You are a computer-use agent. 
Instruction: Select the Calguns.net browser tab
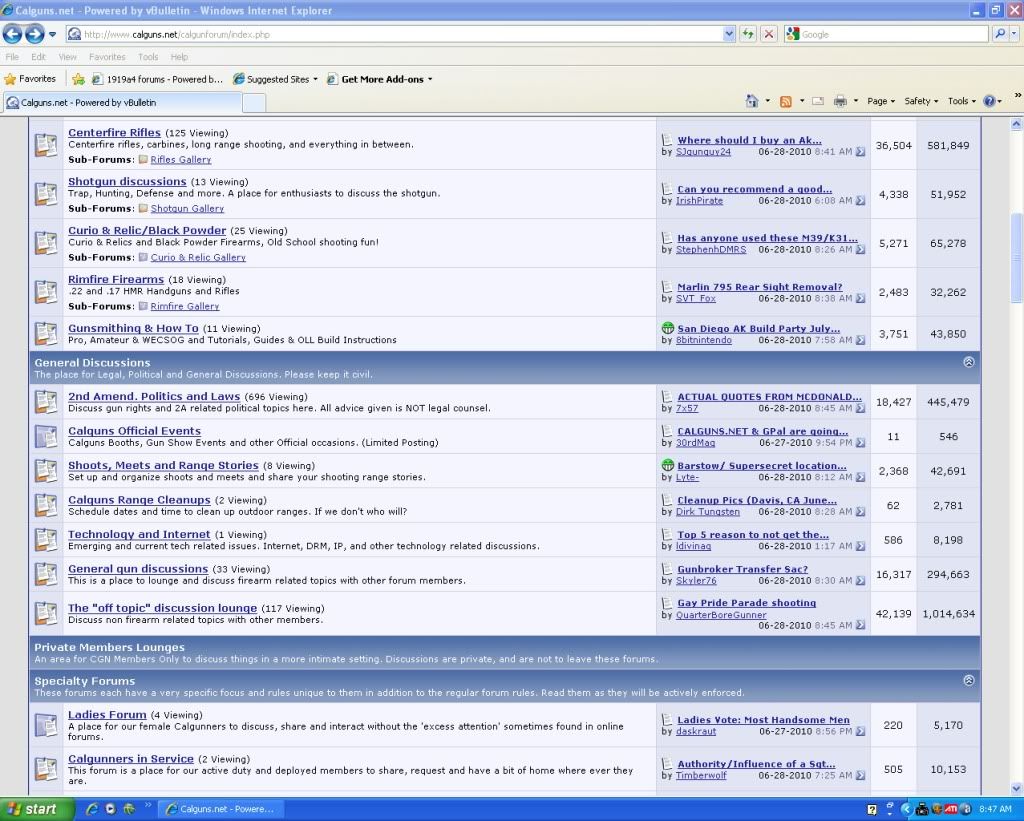[x=120, y=102]
